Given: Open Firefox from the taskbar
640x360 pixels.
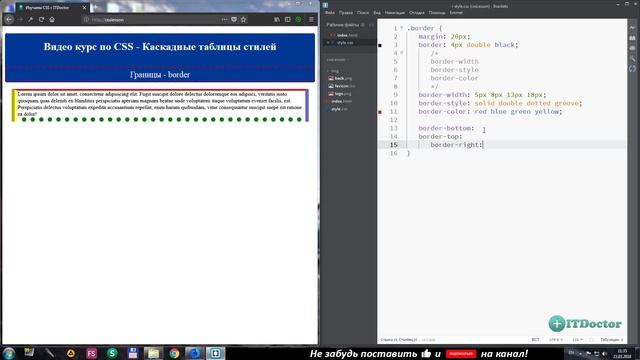Looking at the screenshot, I should point(195,353).
